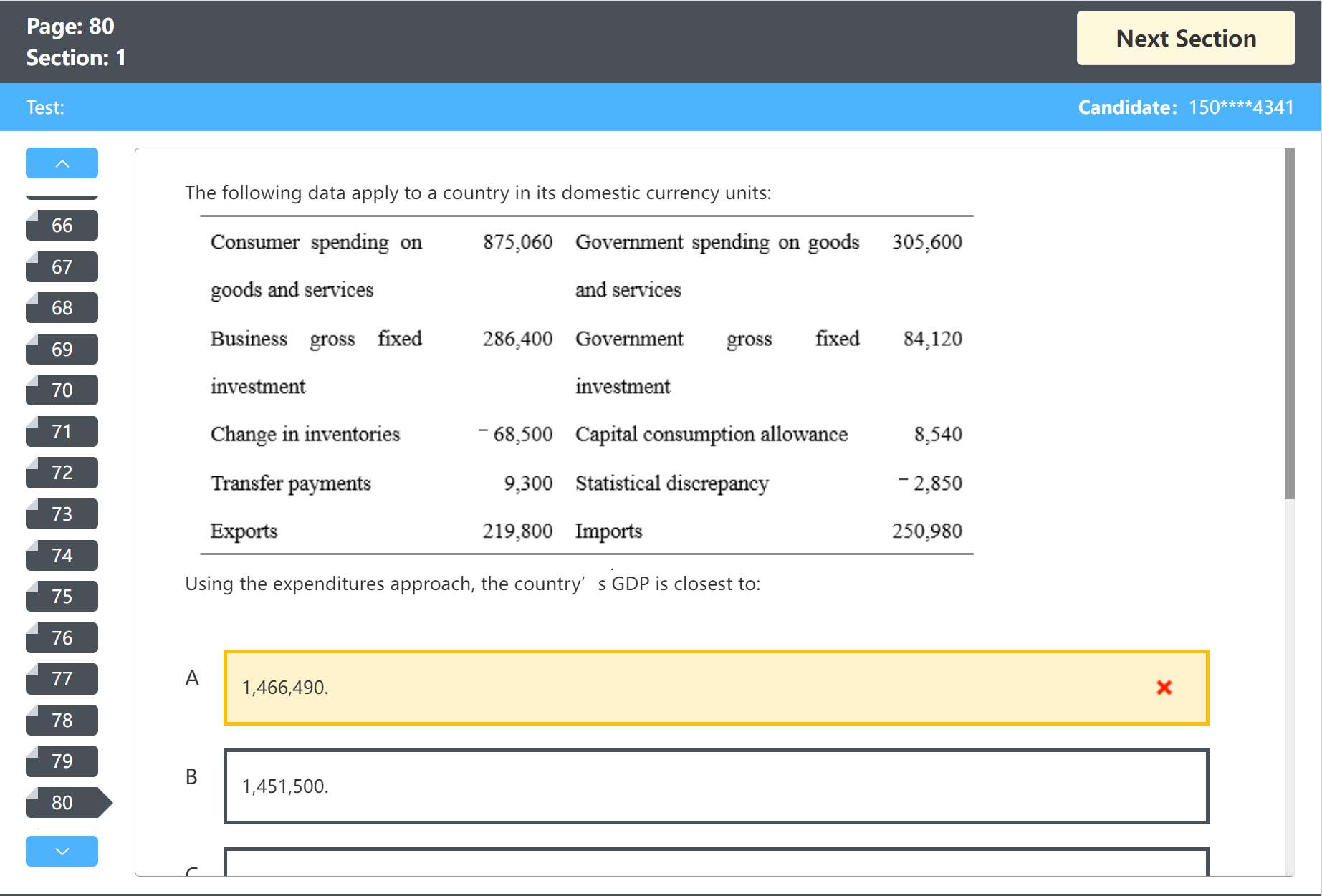This screenshot has height=896, width=1322.
Task: Open question 79
Action: click(x=62, y=761)
